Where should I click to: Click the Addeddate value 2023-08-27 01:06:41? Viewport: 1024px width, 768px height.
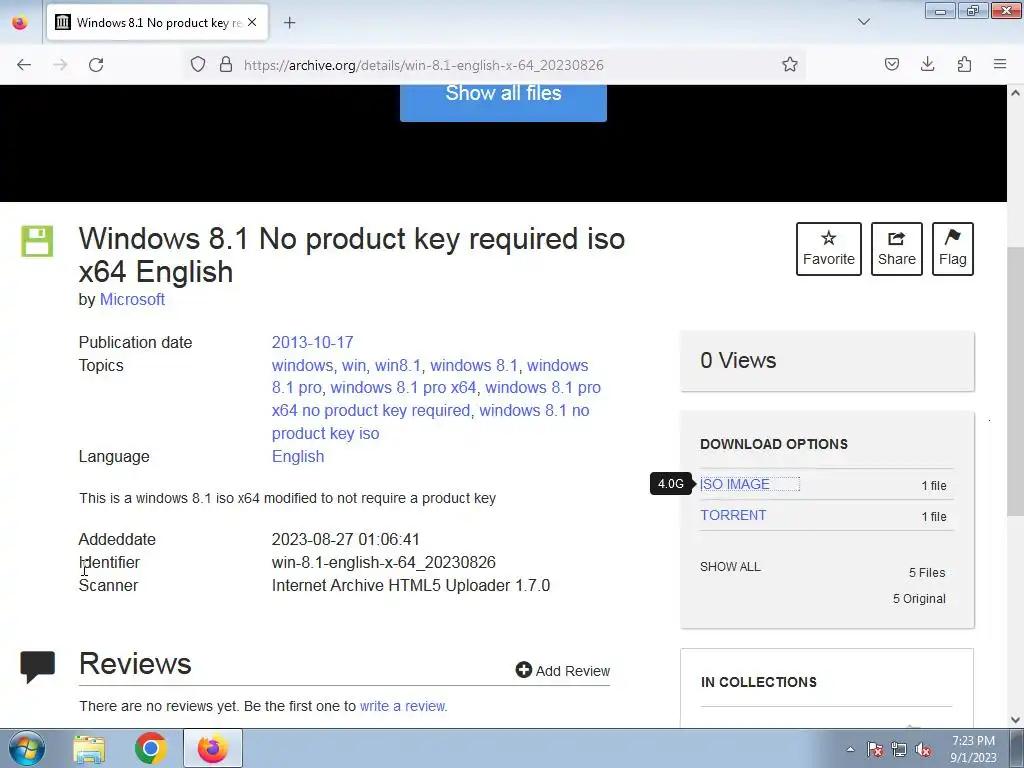pyautogui.click(x=345, y=539)
